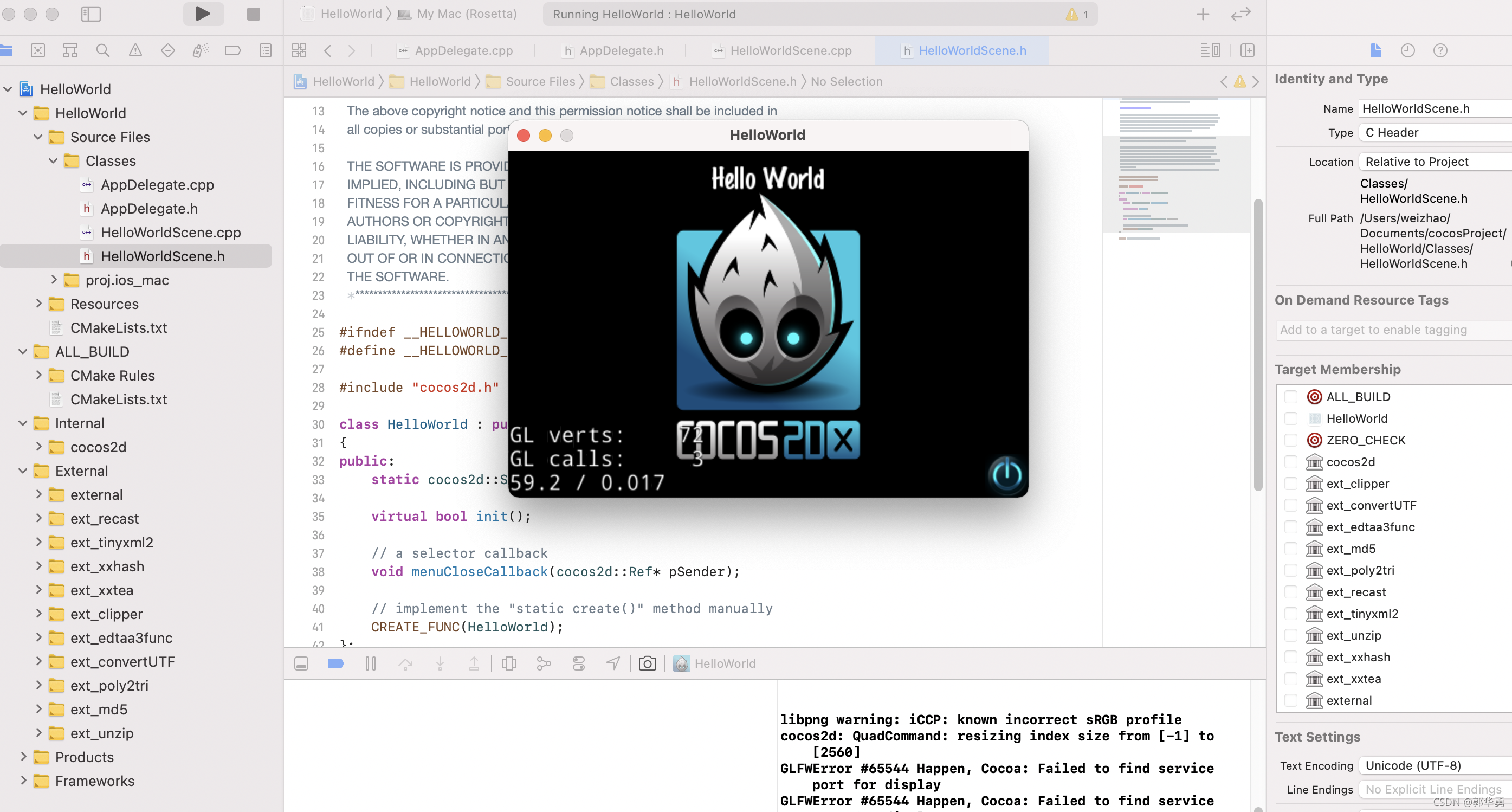Click the Name field HelloWorldScene.h
The width and height of the screenshot is (1512, 812).
(1432, 108)
